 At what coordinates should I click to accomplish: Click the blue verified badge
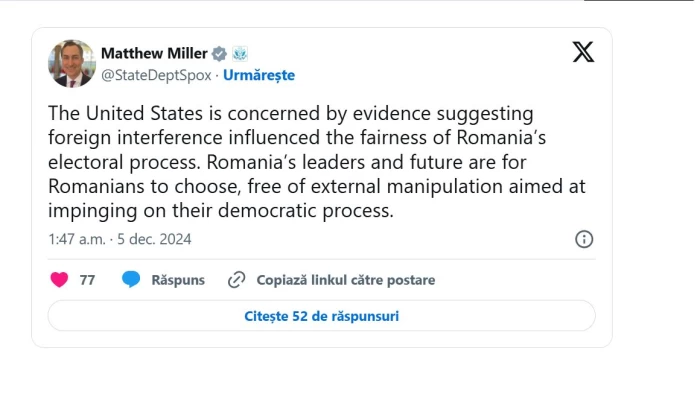click(219, 53)
